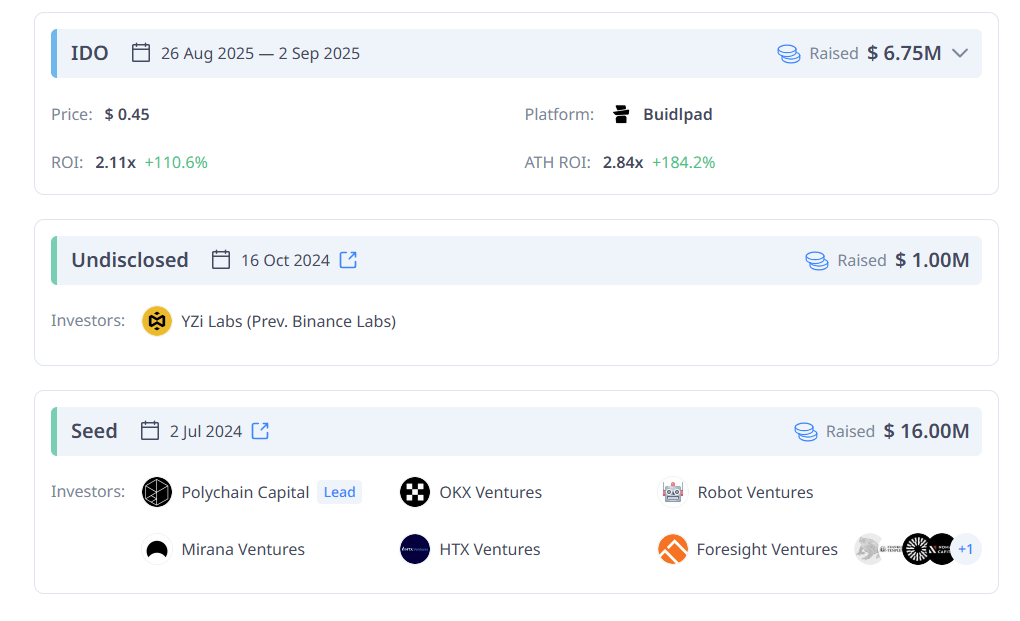Image resolution: width=1020 pixels, height=621 pixels.
Task: Open YZi Labs (Prev. Binance Labs) page
Action: (288, 321)
